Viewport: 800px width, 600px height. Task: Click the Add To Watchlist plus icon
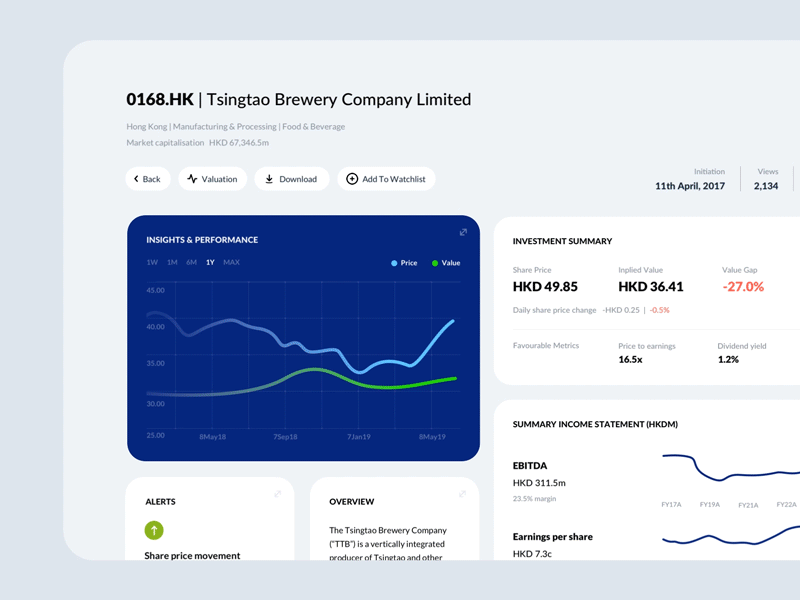(x=352, y=178)
